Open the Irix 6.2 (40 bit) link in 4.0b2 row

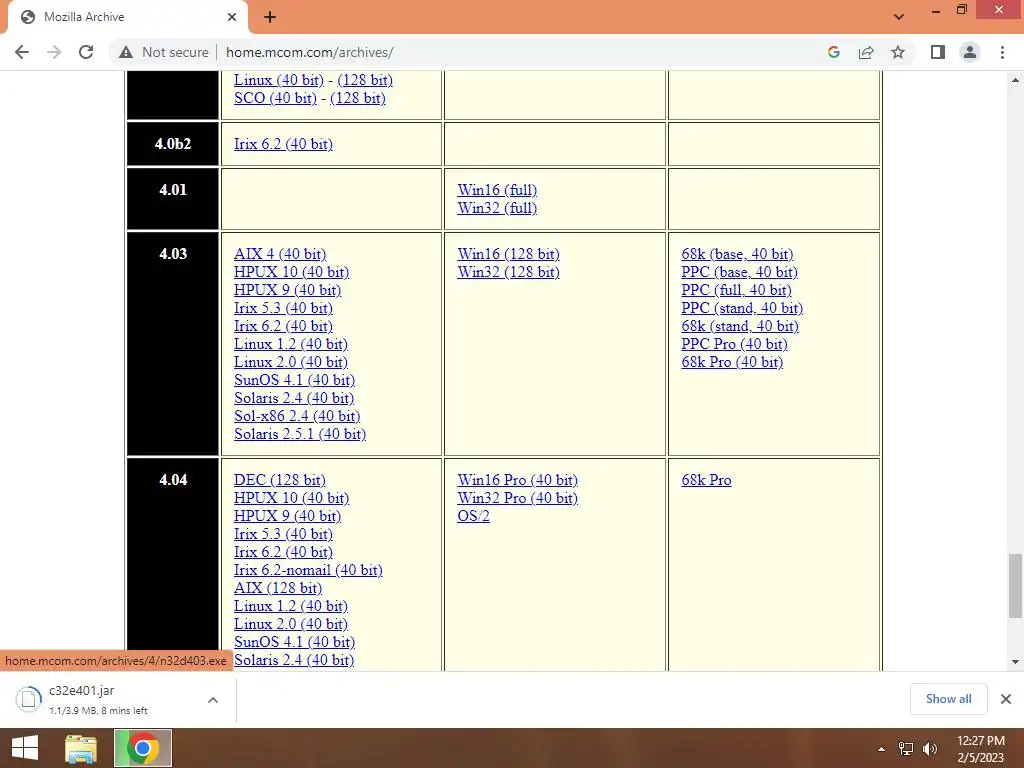(283, 144)
